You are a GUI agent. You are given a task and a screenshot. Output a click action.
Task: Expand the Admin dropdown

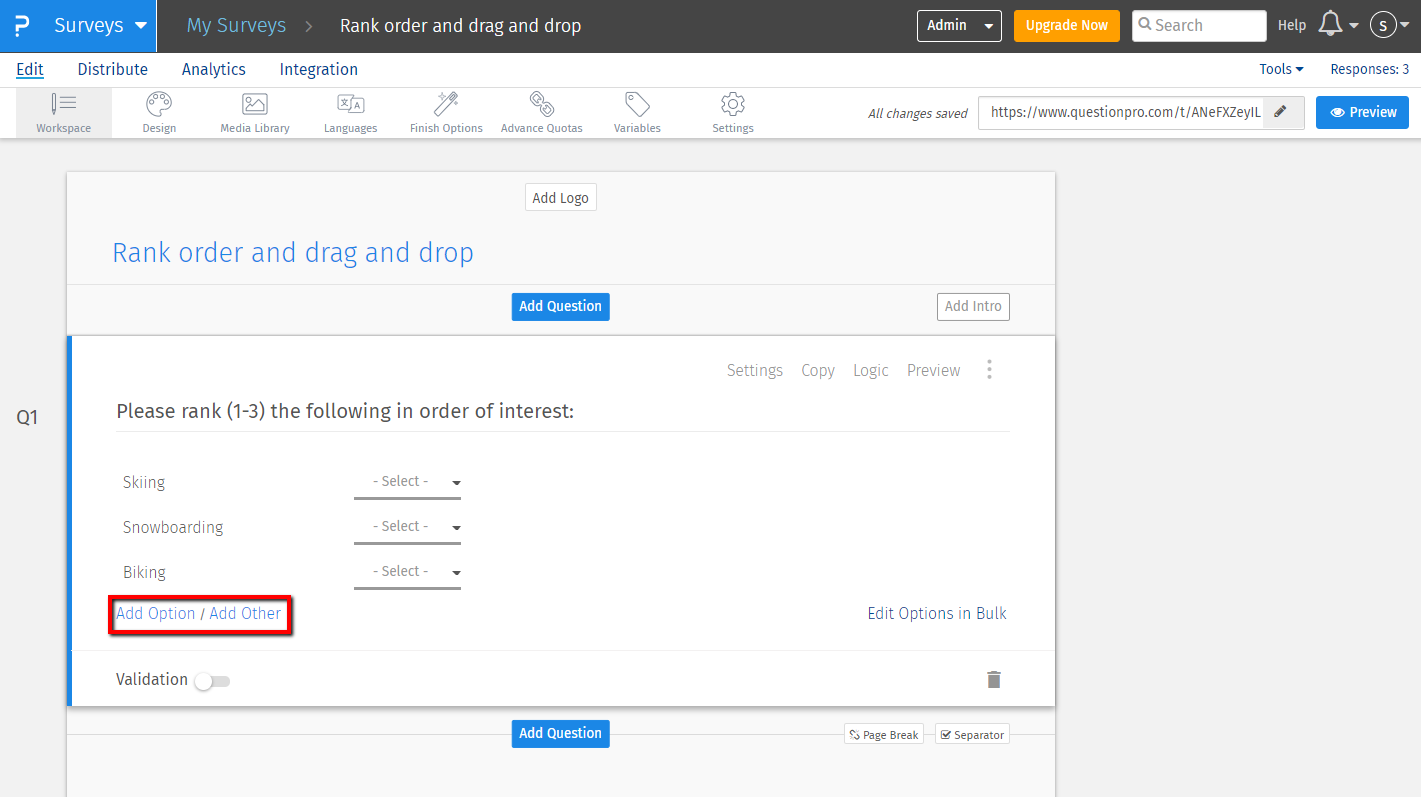pyautogui.click(x=958, y=25)
